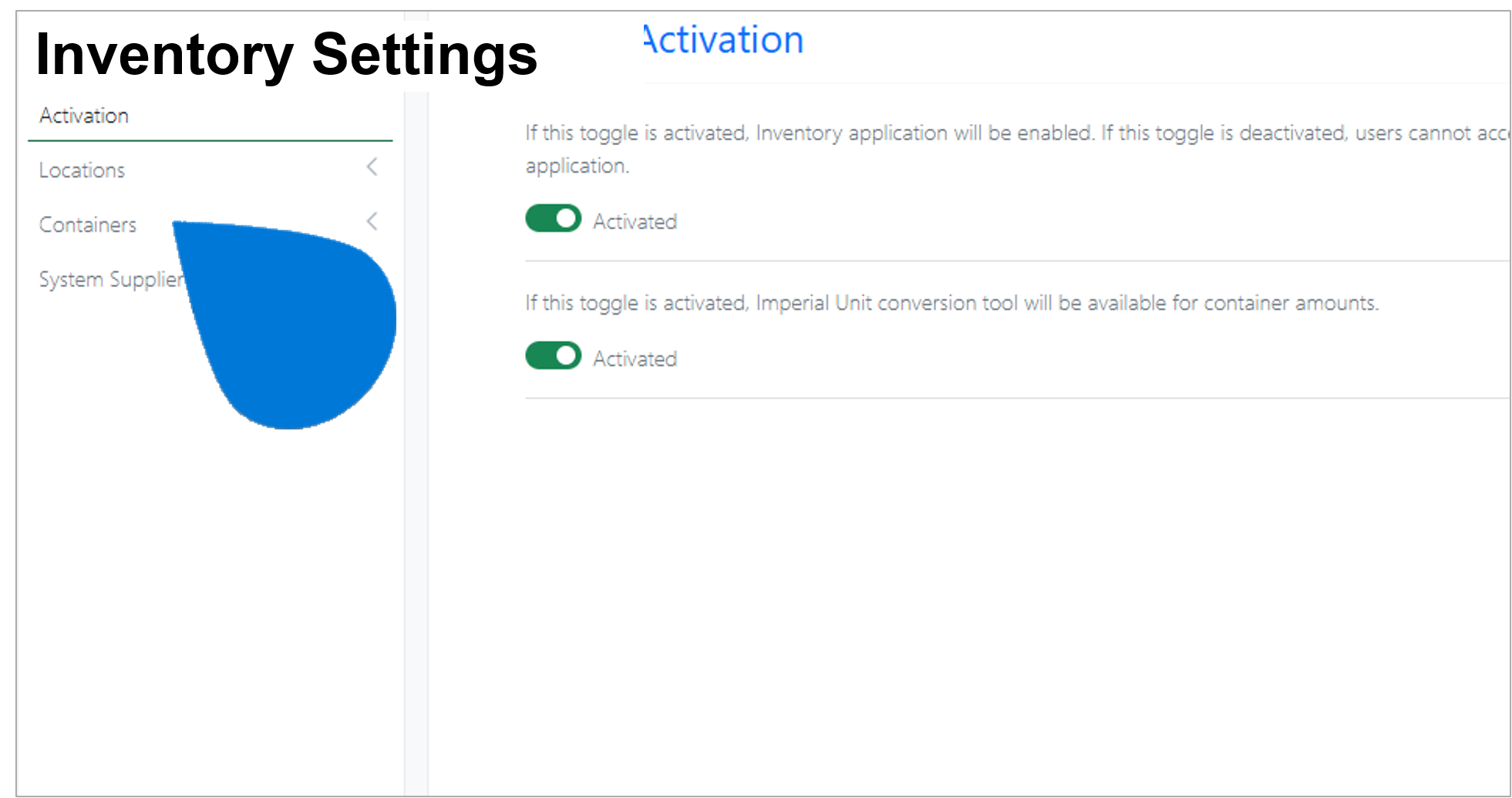Viewport: 1512px width, 798px height.
Task: Click the green underline below Activation
Action: (x=210, y=141)
